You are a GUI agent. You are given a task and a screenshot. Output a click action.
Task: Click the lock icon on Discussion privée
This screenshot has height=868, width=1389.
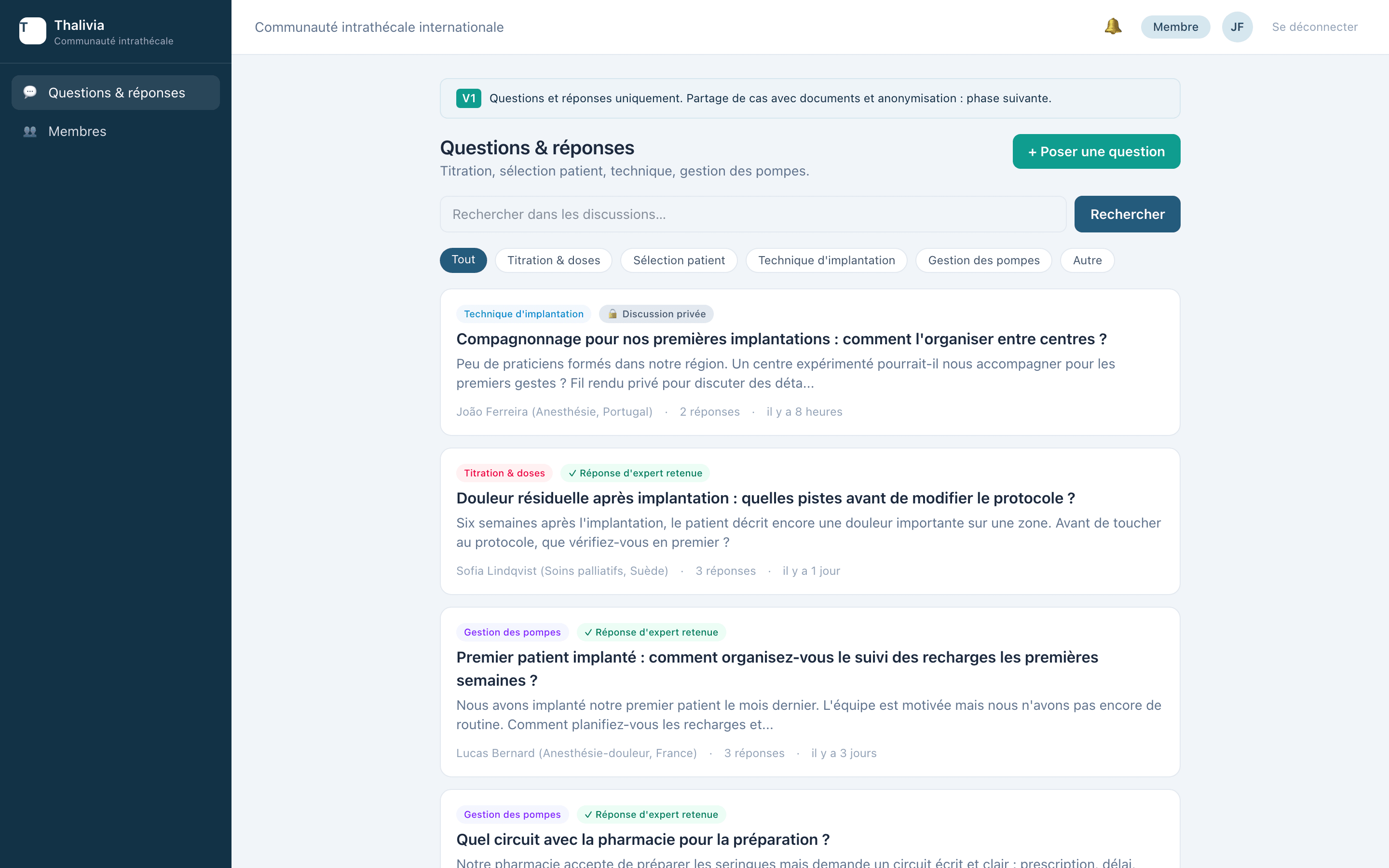[x=613, y=314]
